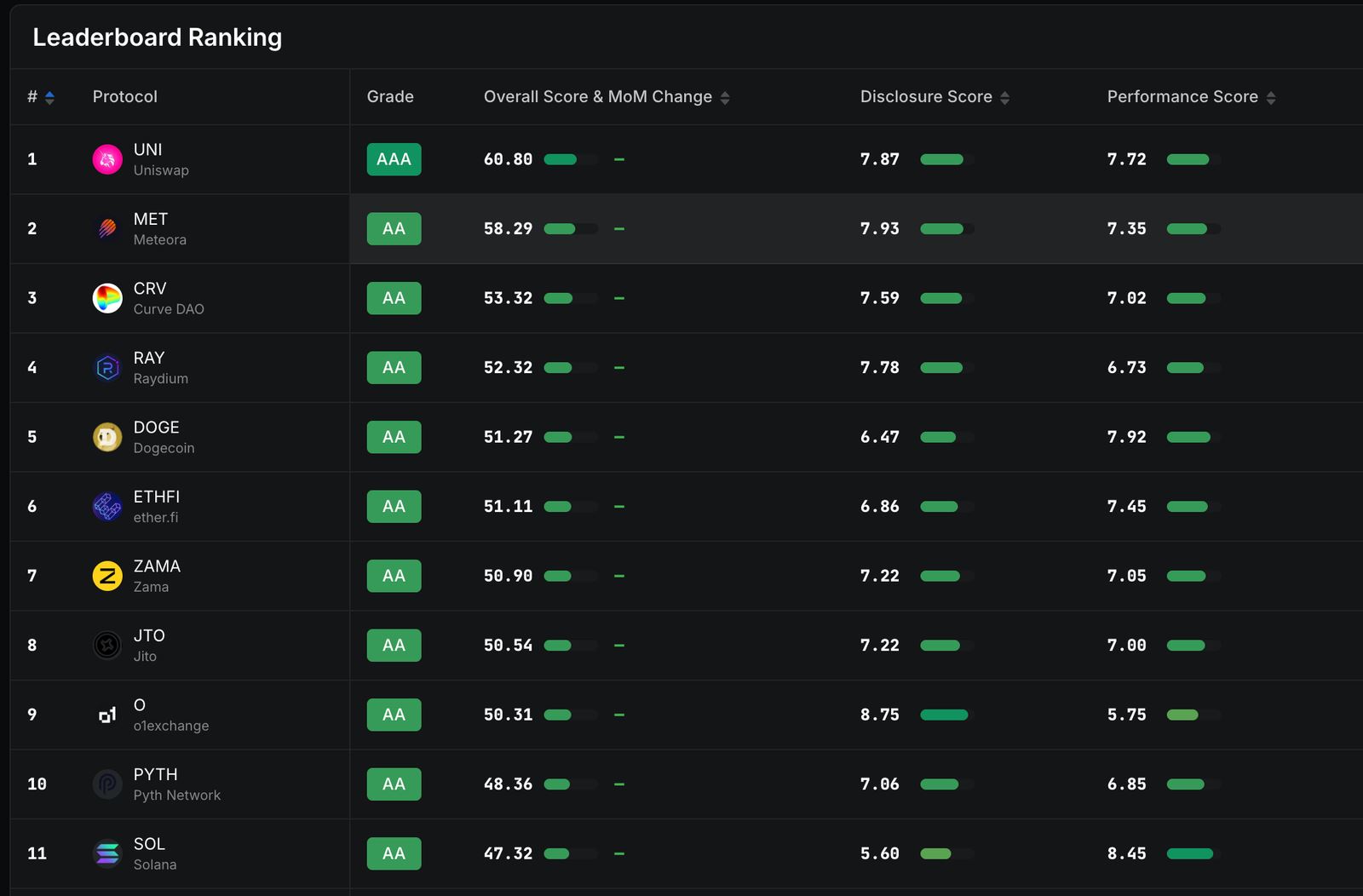This screenshot has width=1363, height=896.
Task: Click o1exchange's 8.75 disclosure score bar
Action: pos(945,715)
